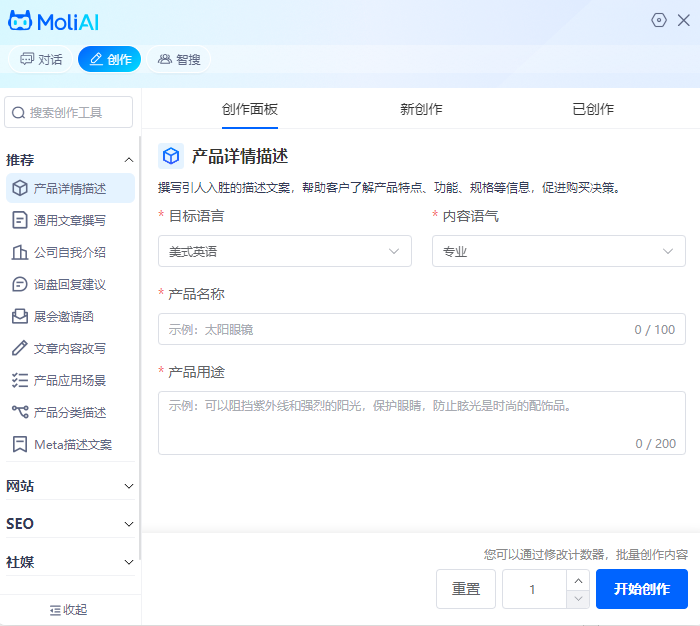Viewport: 700px width, 626px height.
Task: Open 产品分类描述 tool
Action: [69, 412]
